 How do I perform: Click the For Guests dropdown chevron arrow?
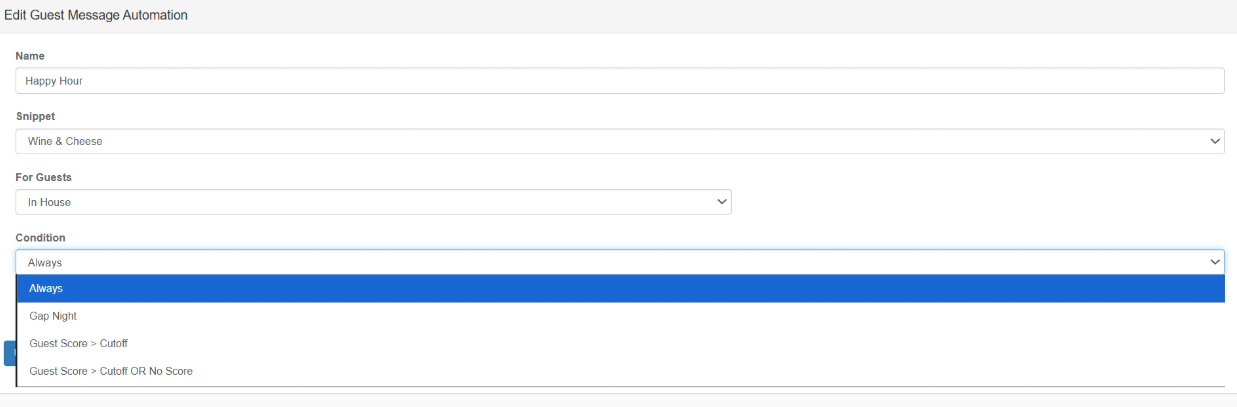point(722,202)
